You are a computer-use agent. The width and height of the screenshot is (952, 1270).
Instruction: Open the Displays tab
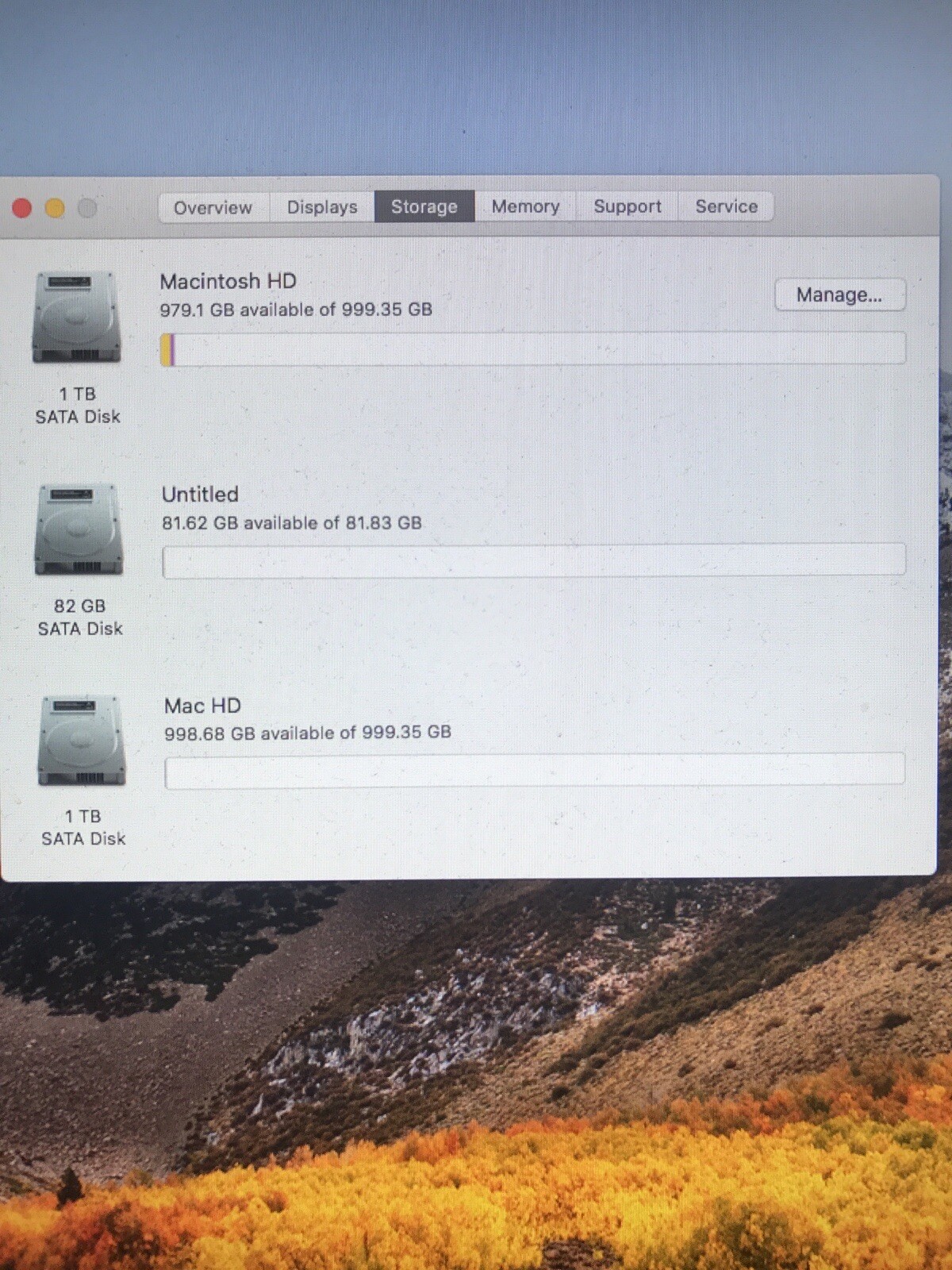(x=322, y=207)
